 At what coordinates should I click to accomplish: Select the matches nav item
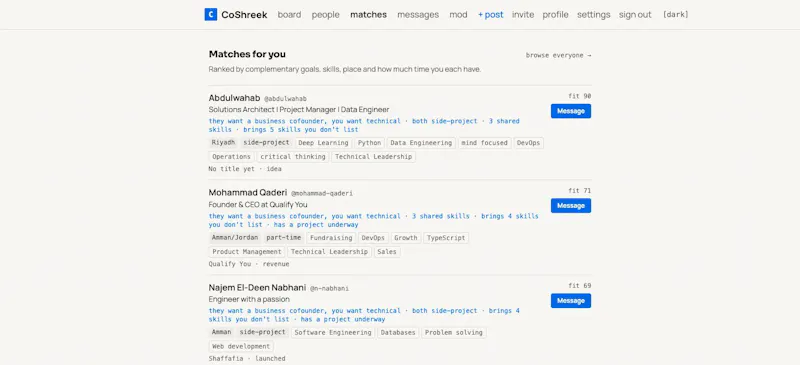[368, 15]
